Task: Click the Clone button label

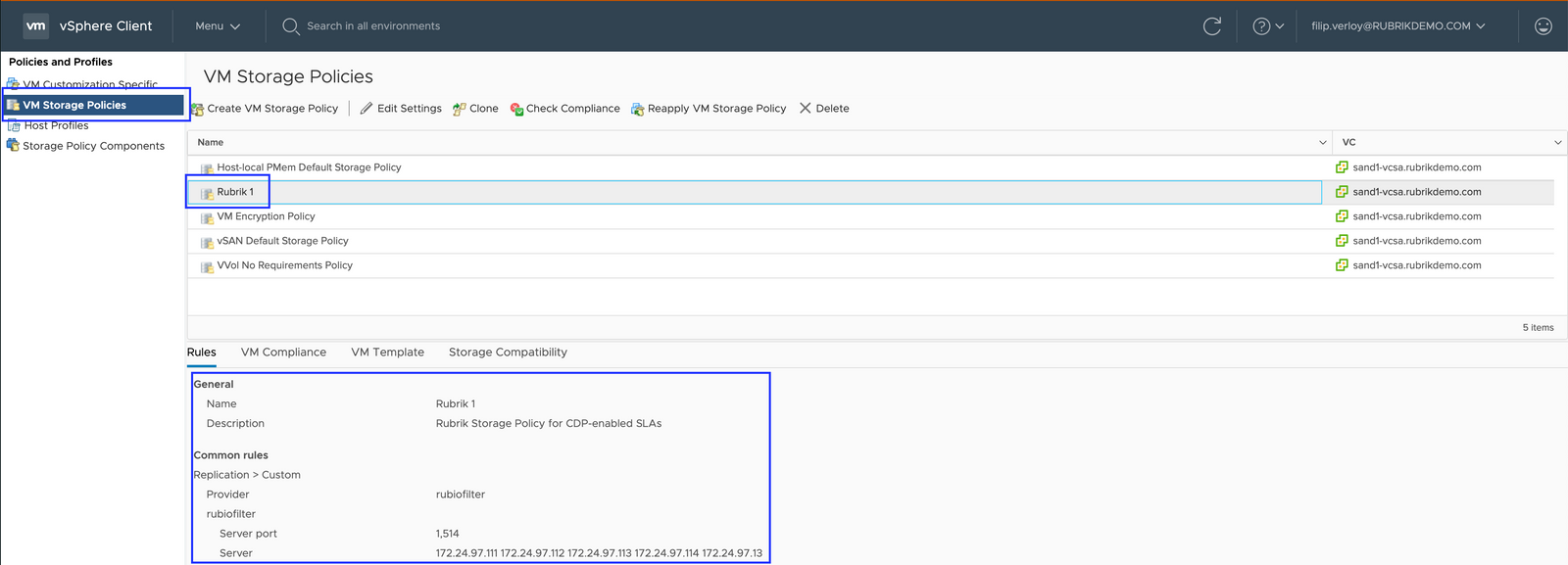Action: (x=484, y=109)
